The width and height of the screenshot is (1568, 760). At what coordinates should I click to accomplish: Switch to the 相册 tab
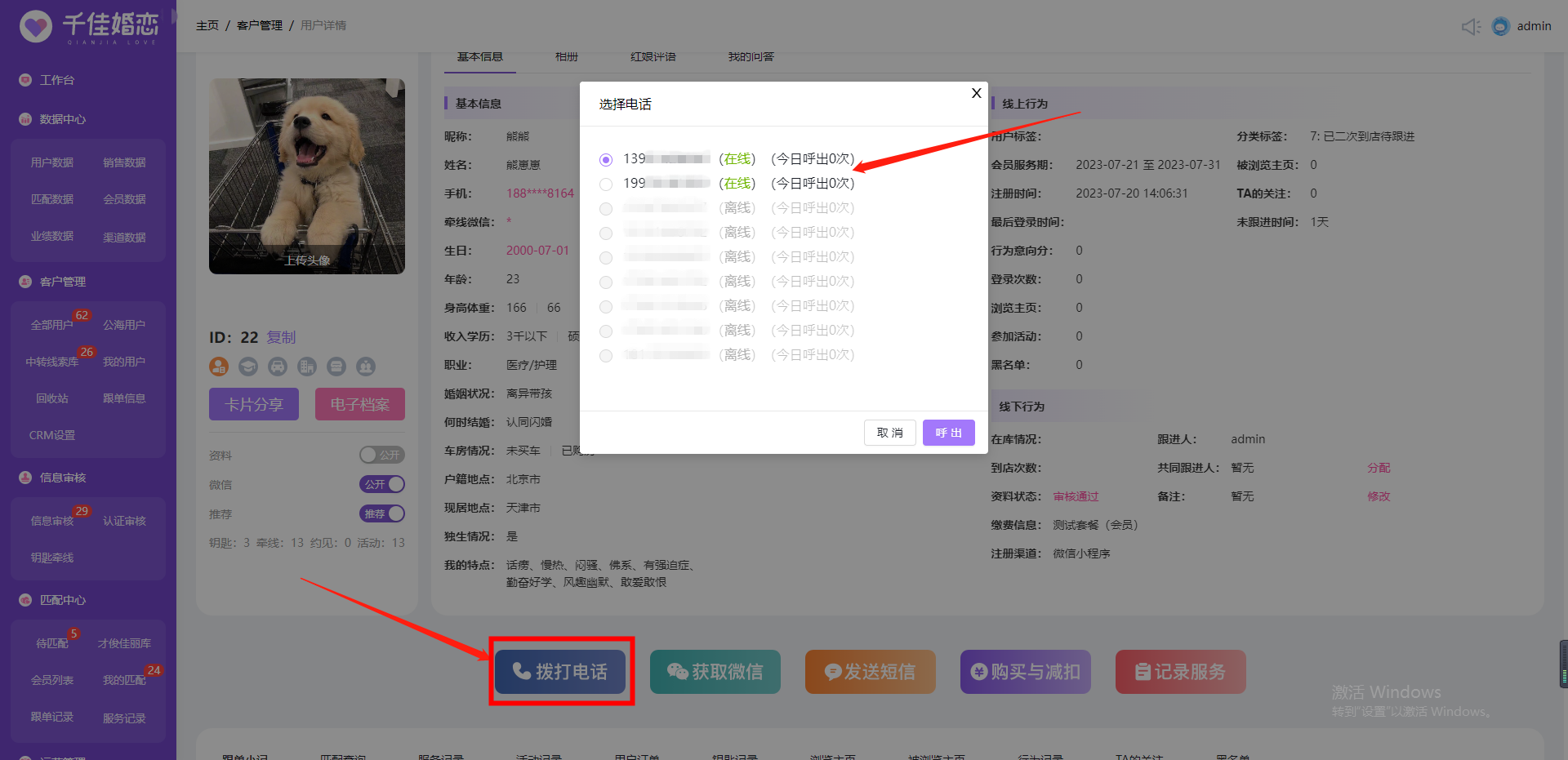(x=567, y=57)
